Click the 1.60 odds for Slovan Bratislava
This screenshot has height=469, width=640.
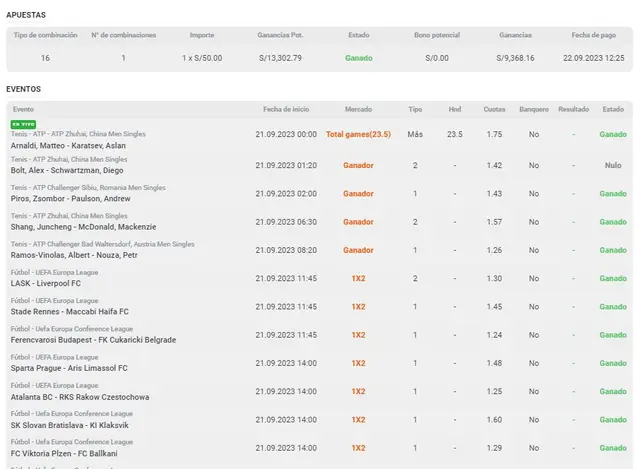pyautogui.click(x=493, y=419)
